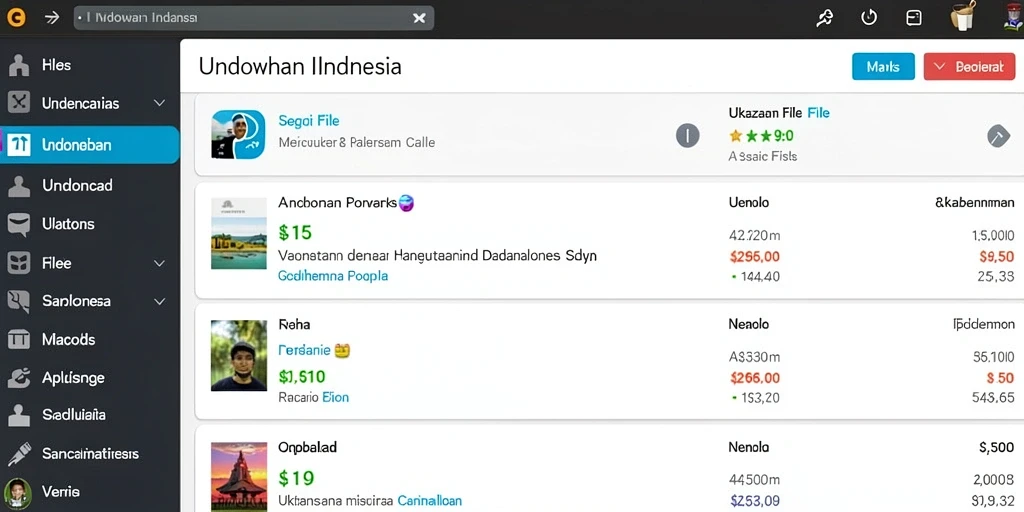Click the power/refresh circle icon
1024x512 pixels.
[869, 18]
